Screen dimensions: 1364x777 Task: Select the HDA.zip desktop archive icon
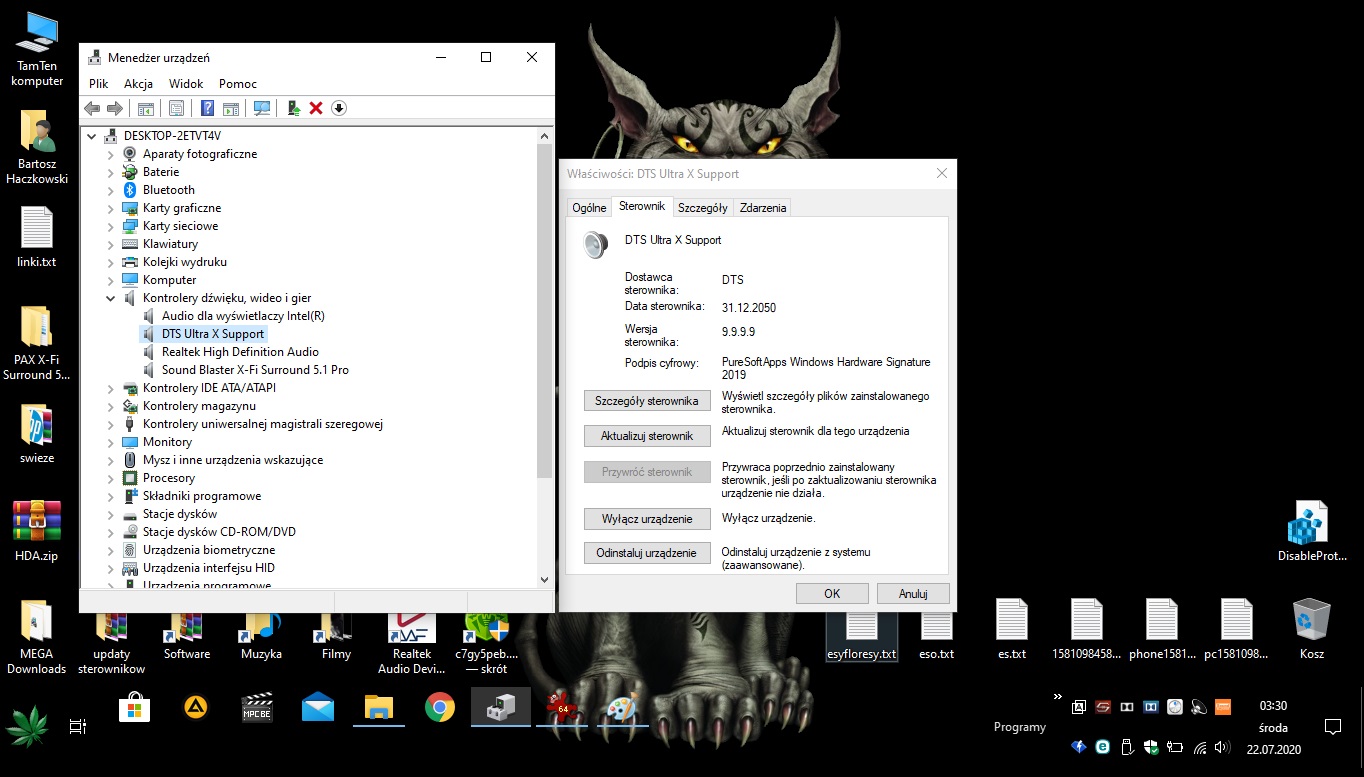(37, 531)
